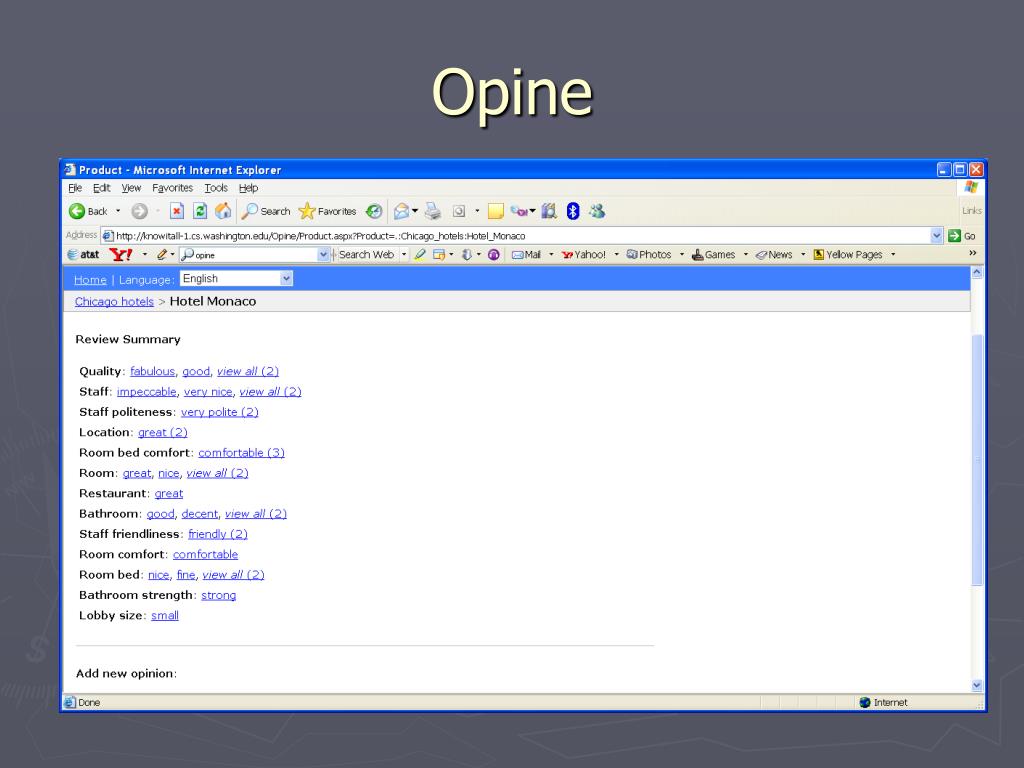The height and width of the screenshot is (768, 1024).
Task: Expand the Yahoo search box dropdown arrow
Action: [323, 255]
